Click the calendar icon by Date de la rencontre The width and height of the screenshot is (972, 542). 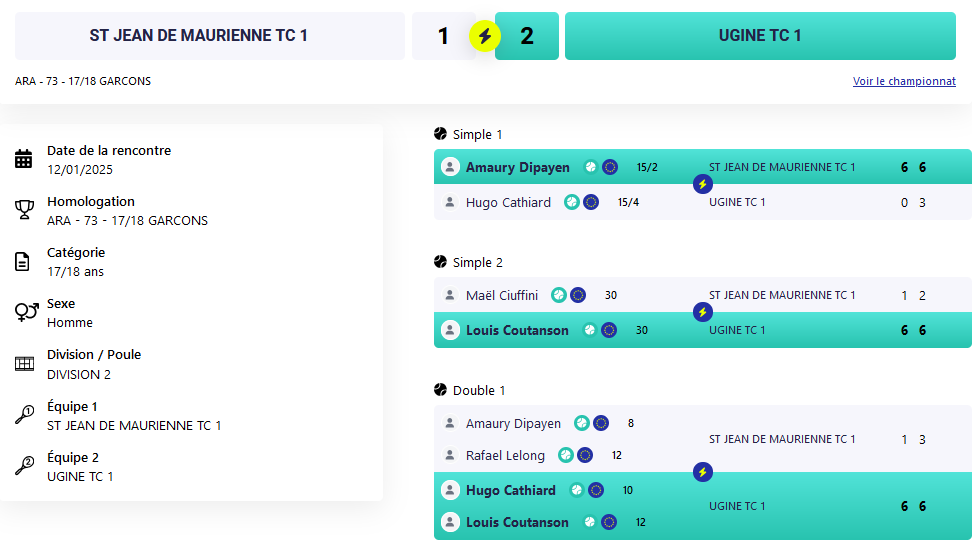point(24,159)
